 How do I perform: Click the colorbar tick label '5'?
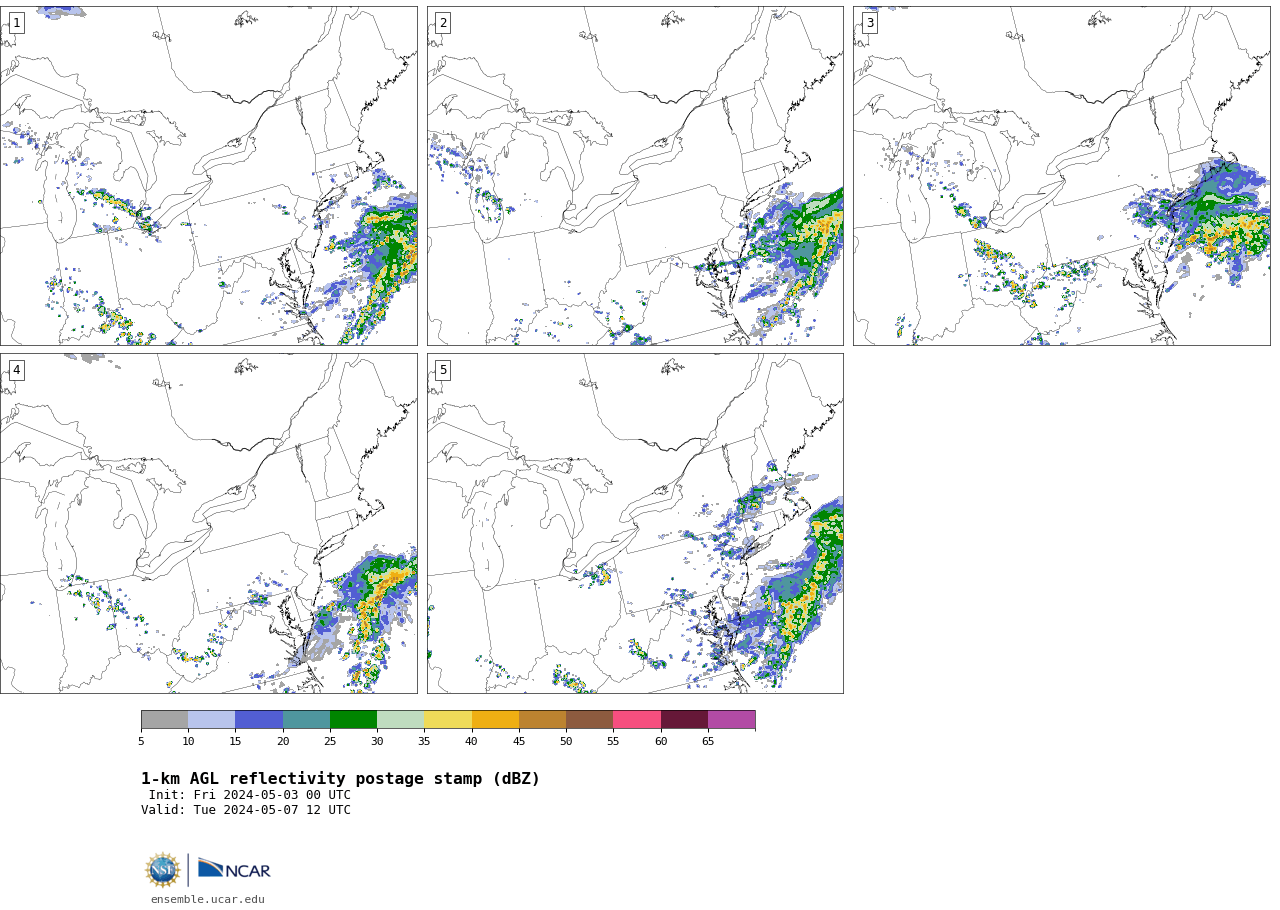coord(141,741)
